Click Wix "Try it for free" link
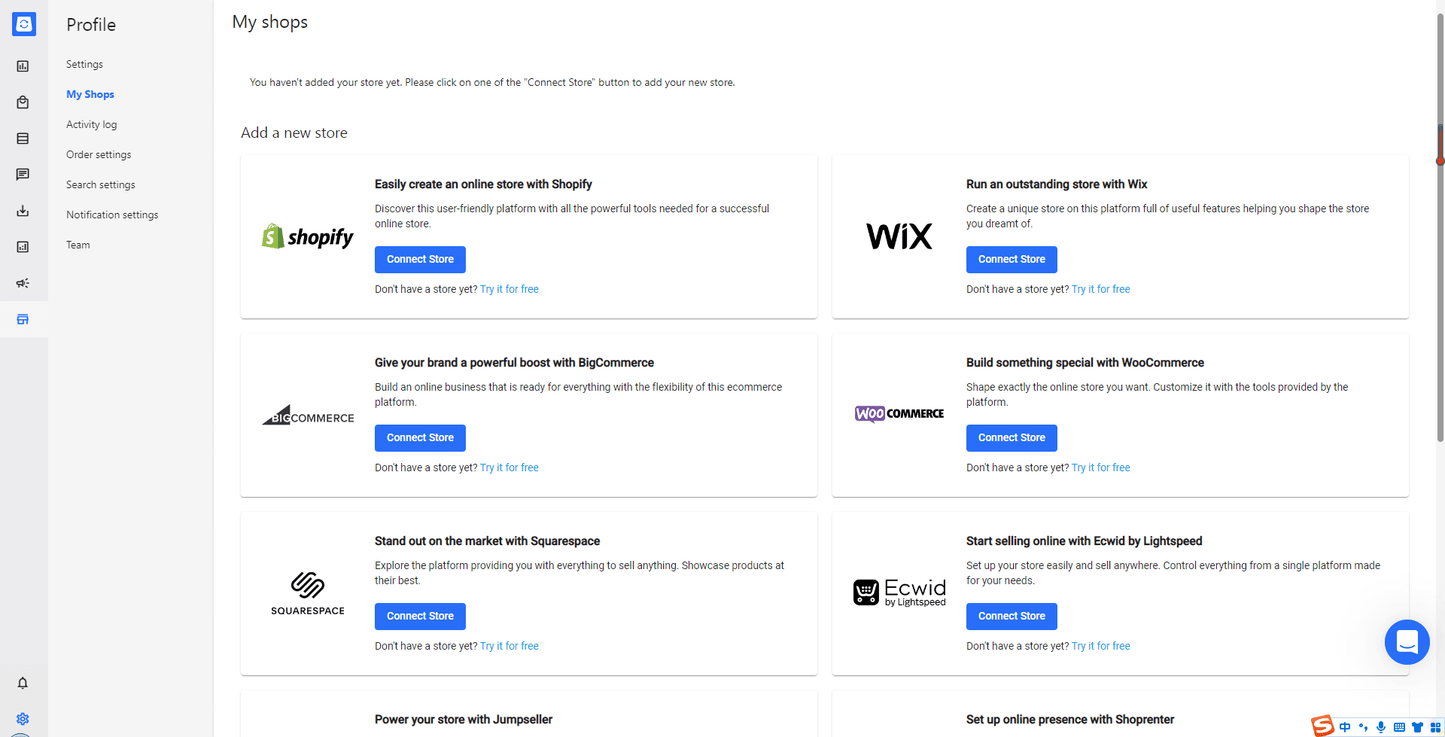 [1101, 289]
